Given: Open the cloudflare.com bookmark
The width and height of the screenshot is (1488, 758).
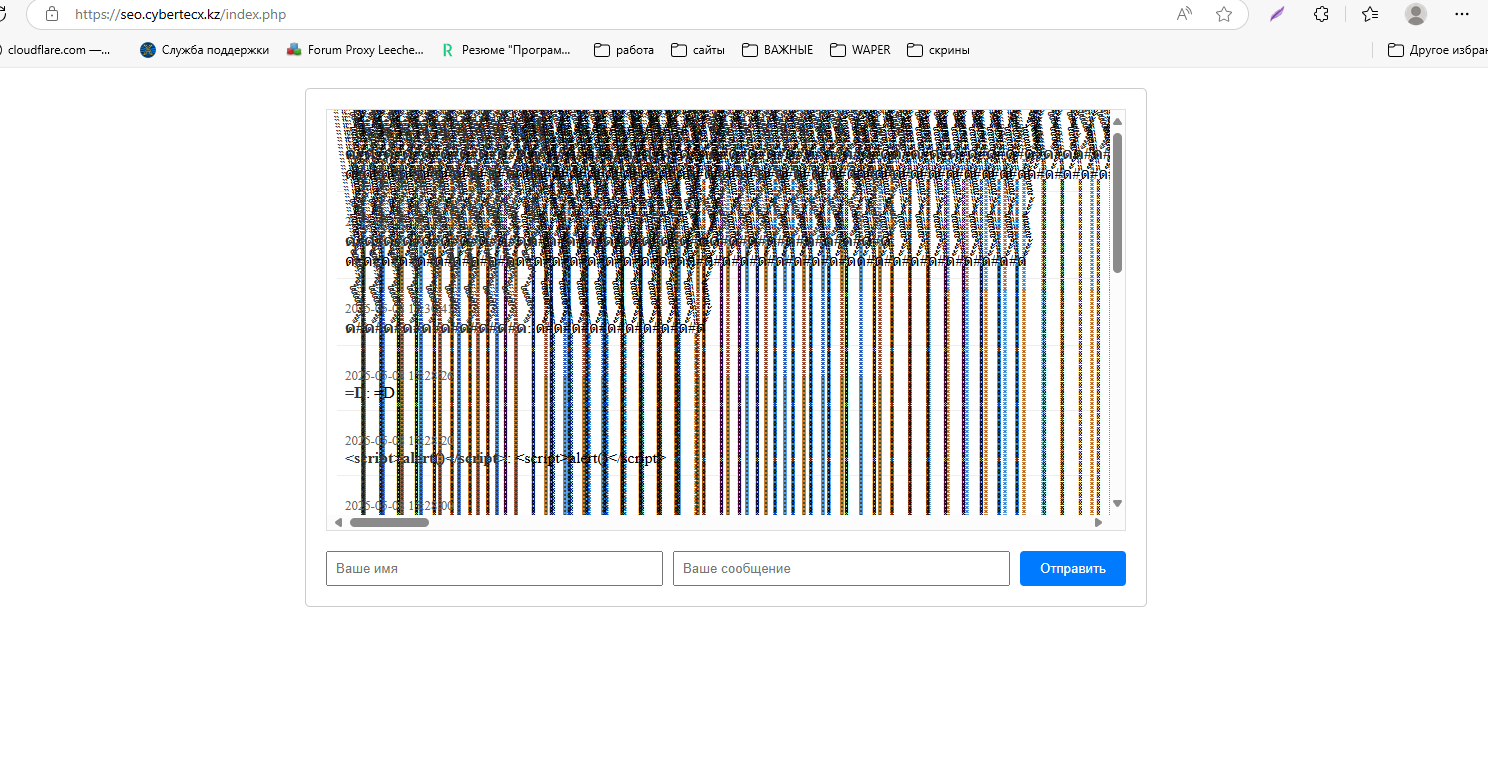Looking at the screenshot, I should click(58, 50).
